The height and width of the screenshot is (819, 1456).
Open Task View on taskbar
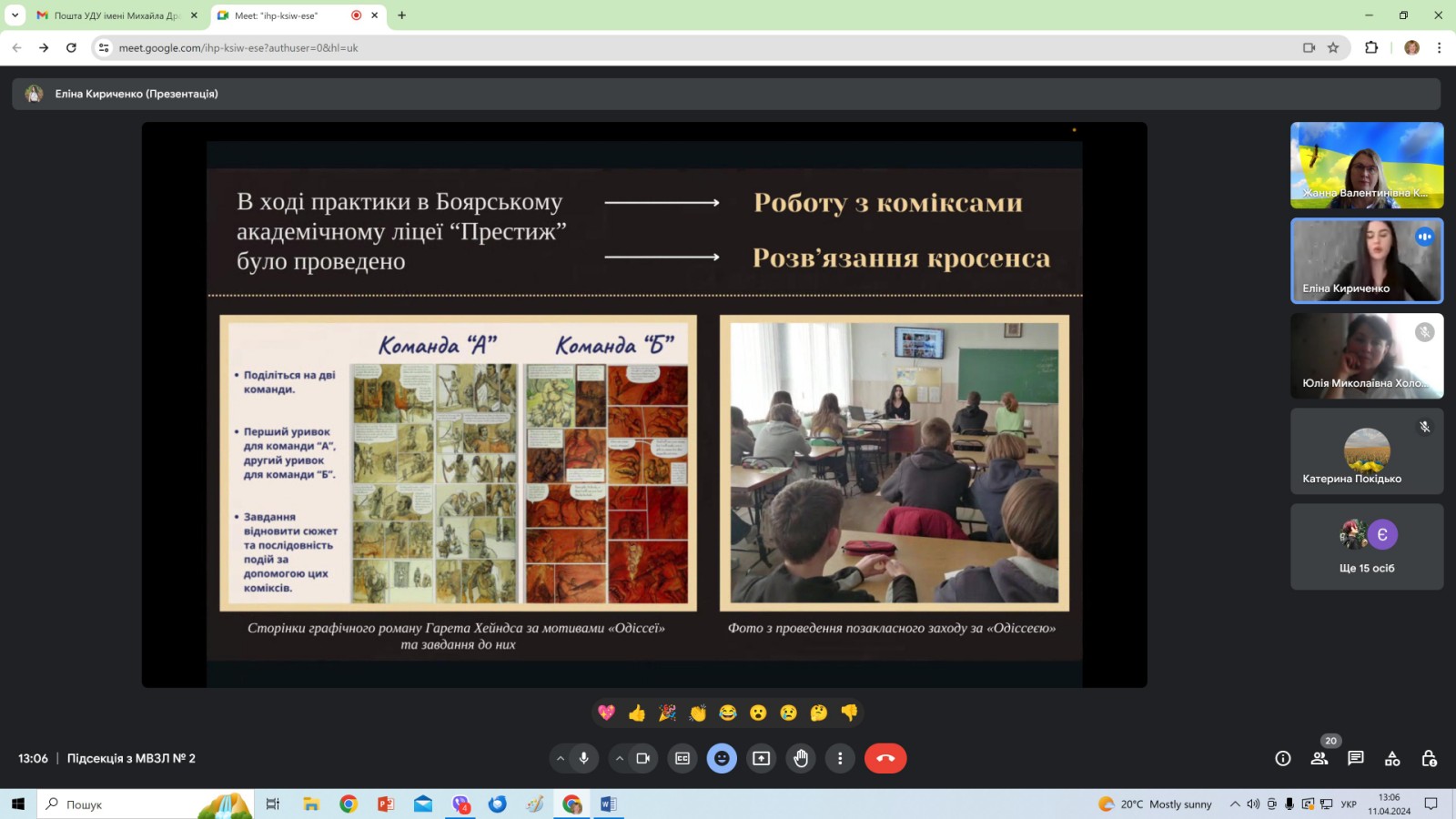pos(272,804)
